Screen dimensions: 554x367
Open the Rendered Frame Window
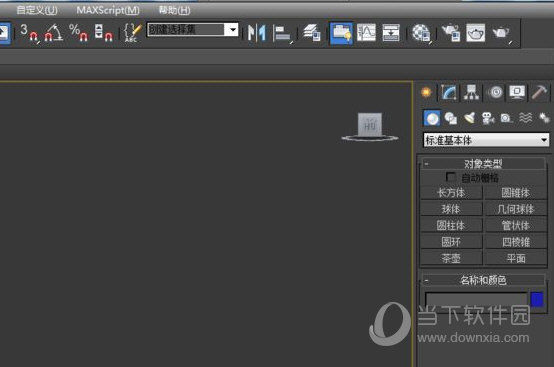pyautogui.click(x=476, y=33)
